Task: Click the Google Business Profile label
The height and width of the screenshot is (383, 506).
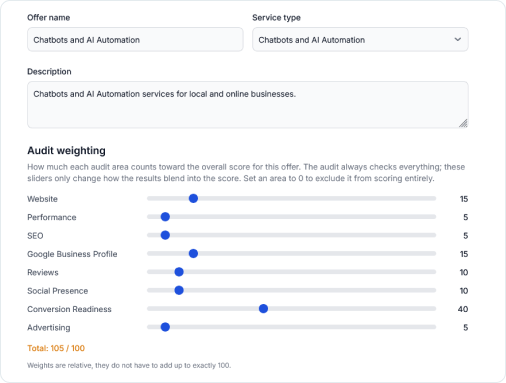Action: (72, 254)
